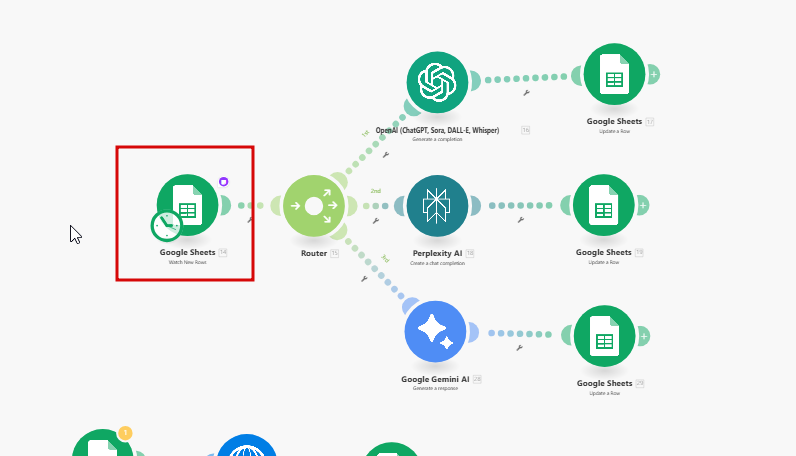Click the purple badge on Google Sheets trigger
796x456 pixels.
pyautogui.click(x=223, y=182)
